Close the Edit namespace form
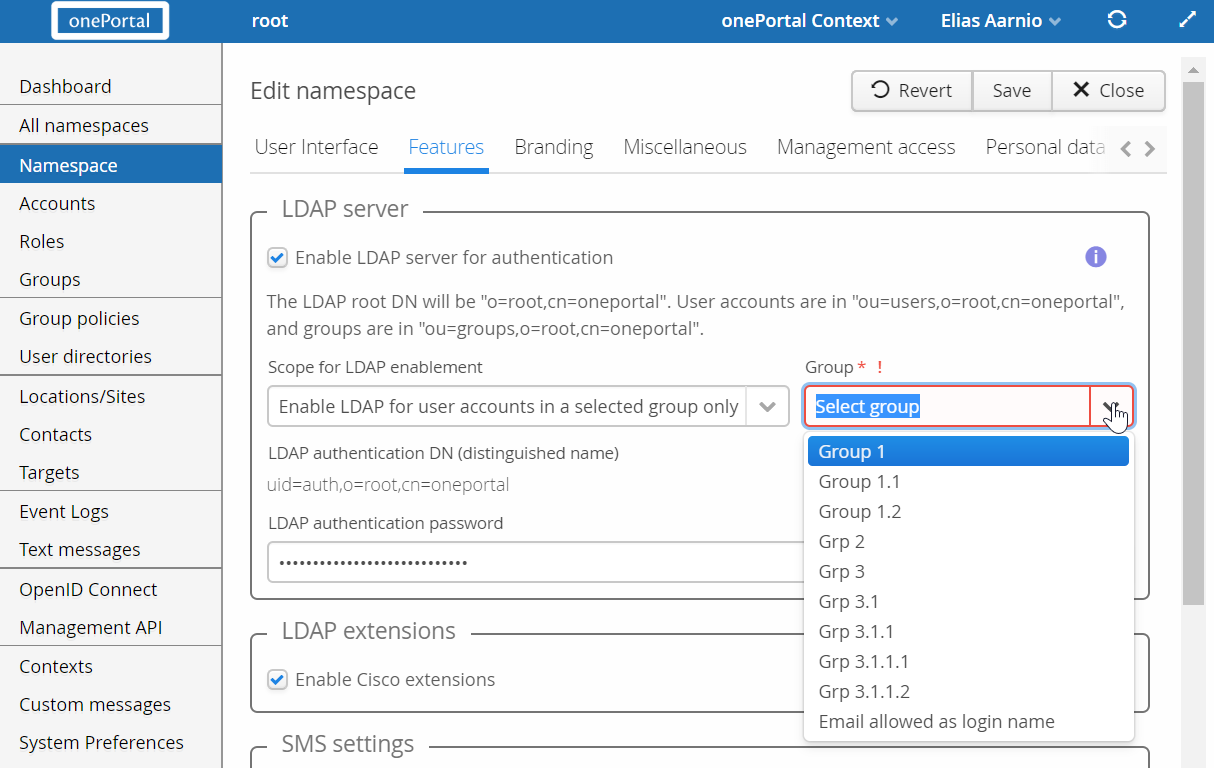1214x768 pixels. coord(1108,91)
